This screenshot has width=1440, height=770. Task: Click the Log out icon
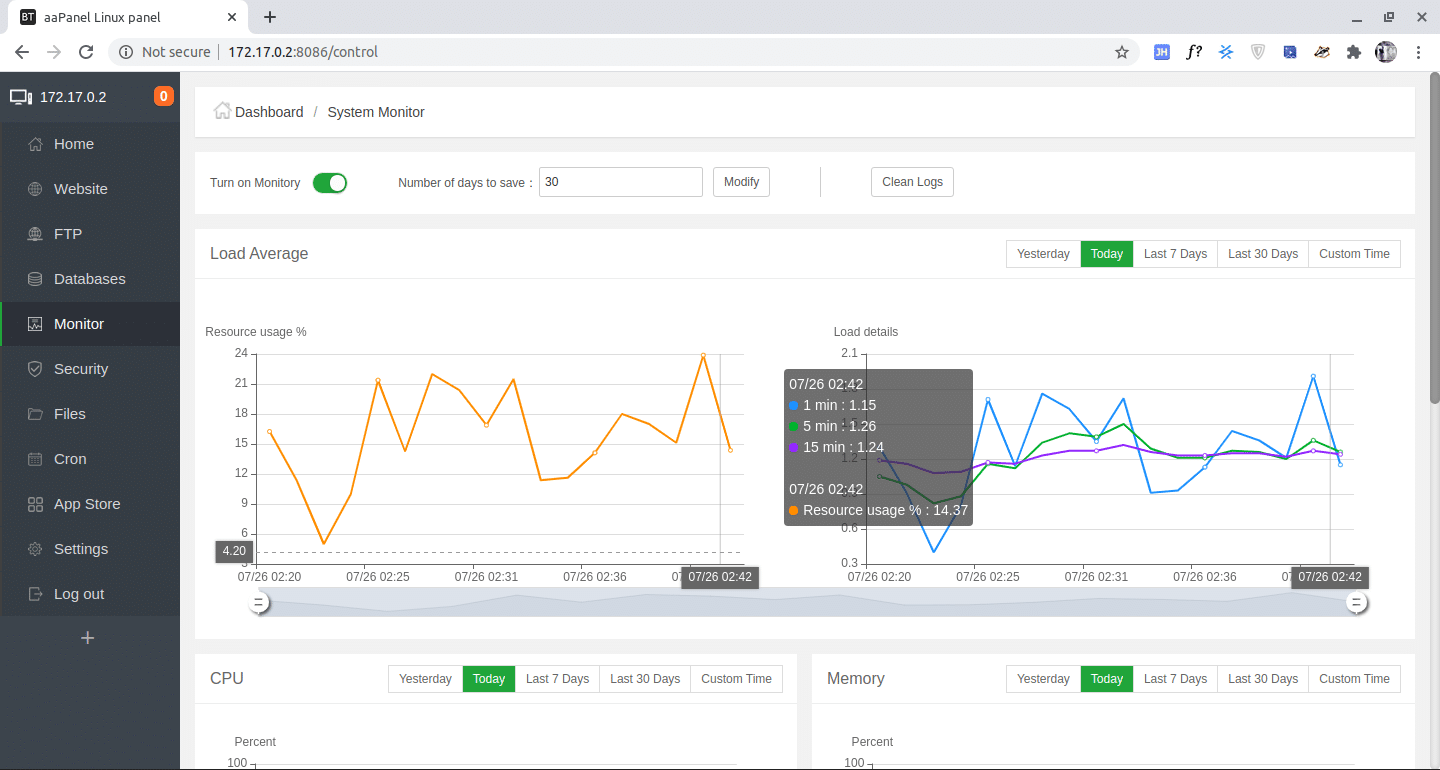tap(35, 594)
